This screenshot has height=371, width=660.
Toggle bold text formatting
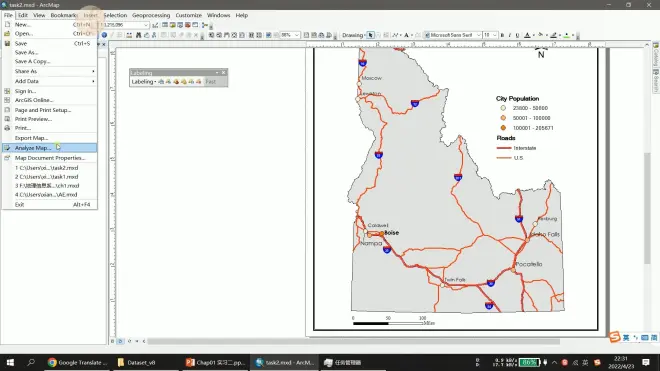(x=502, y=35)
